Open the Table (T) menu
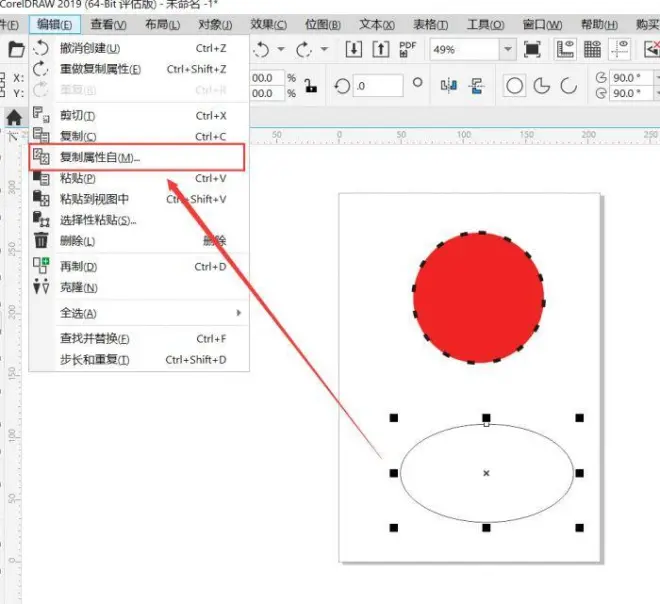The image size is (660, 604). [431, 25]
